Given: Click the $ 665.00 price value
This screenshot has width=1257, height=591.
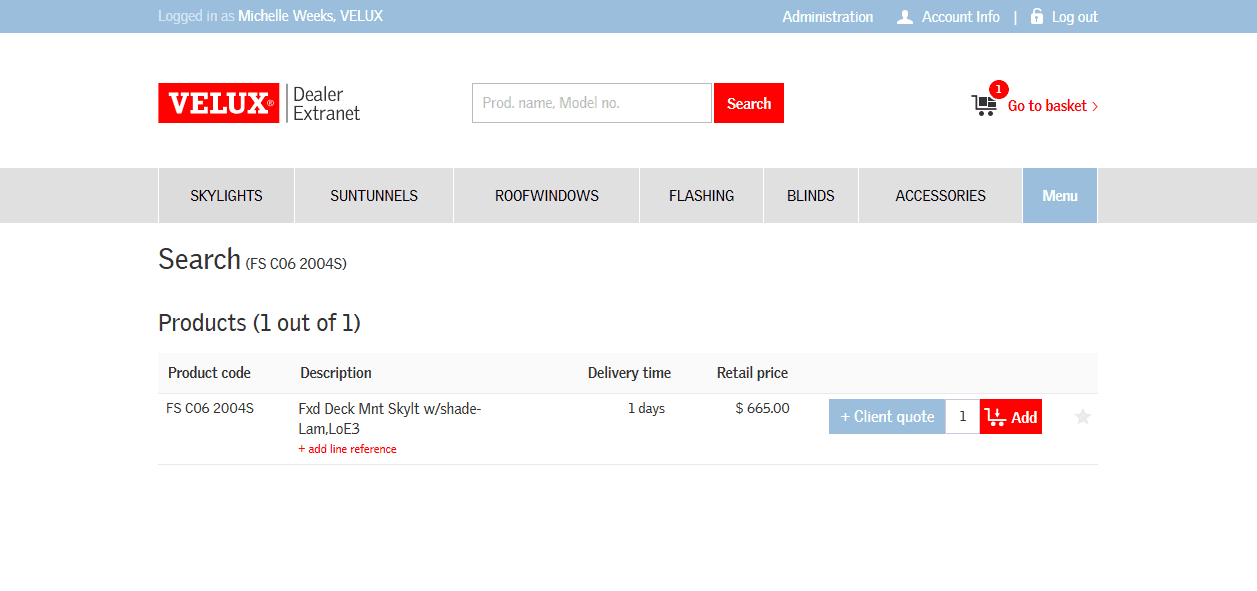Looking at the screenshot, I should (x=762, y=408).
